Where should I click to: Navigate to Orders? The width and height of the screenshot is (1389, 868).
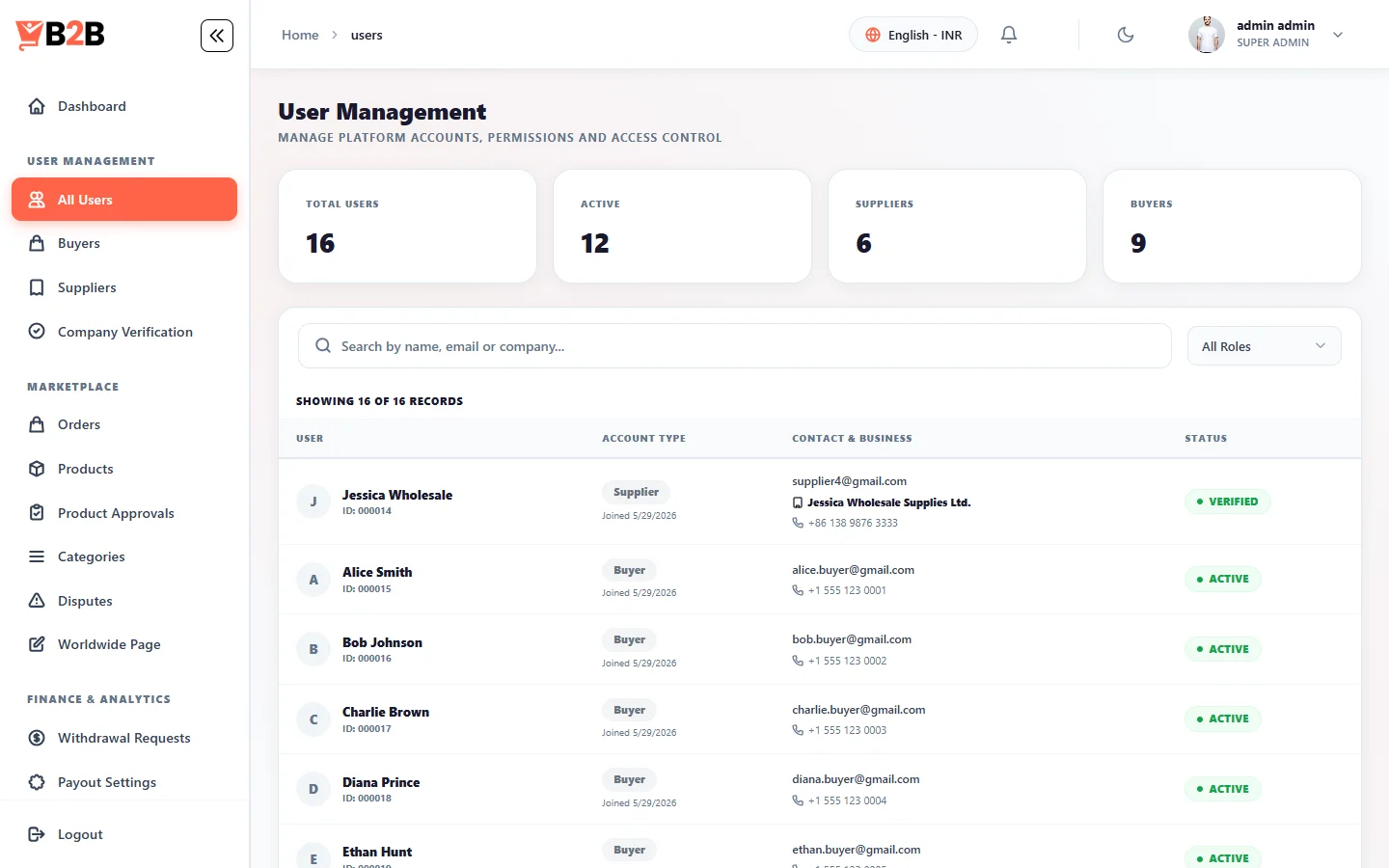(x=124, y=424)
